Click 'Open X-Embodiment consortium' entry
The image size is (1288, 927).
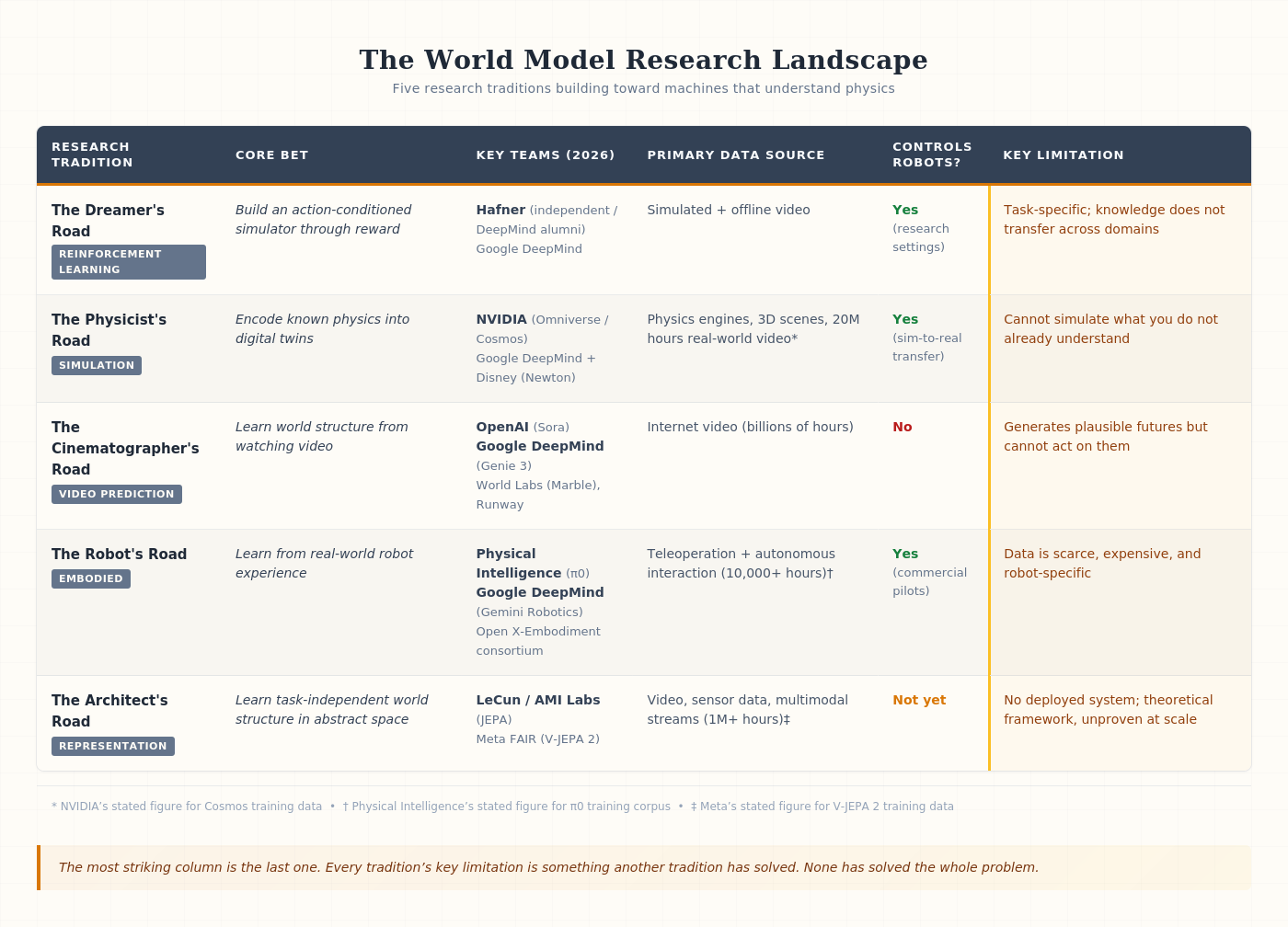(538, 641)
